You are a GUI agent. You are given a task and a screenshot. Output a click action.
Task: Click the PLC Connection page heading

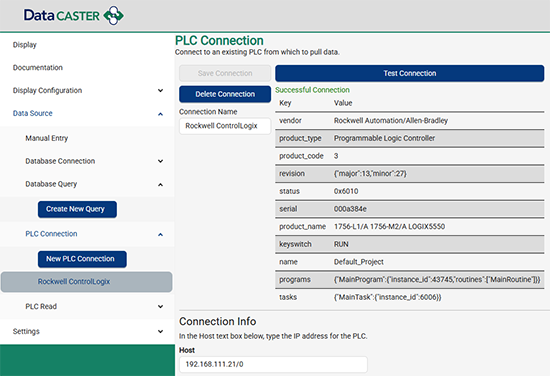[x=219, y=41]
